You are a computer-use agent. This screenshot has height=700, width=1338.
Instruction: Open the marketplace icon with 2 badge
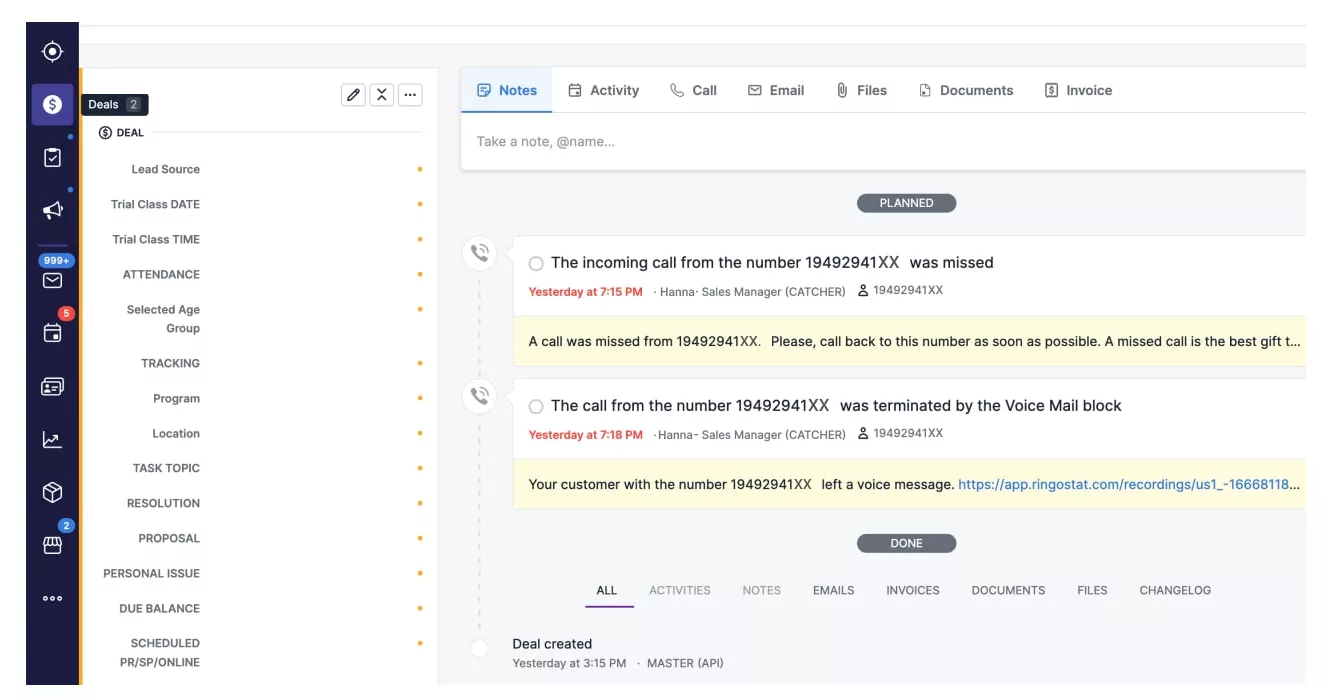coord(52,545)
